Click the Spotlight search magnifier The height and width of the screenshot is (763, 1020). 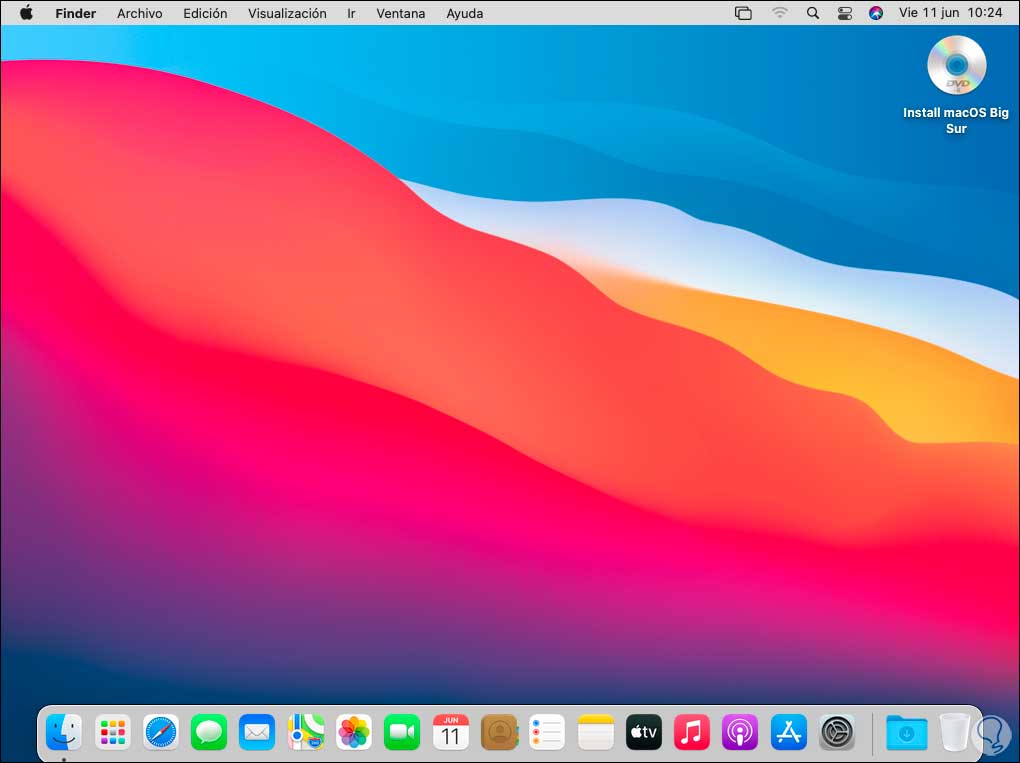(812, 13)
